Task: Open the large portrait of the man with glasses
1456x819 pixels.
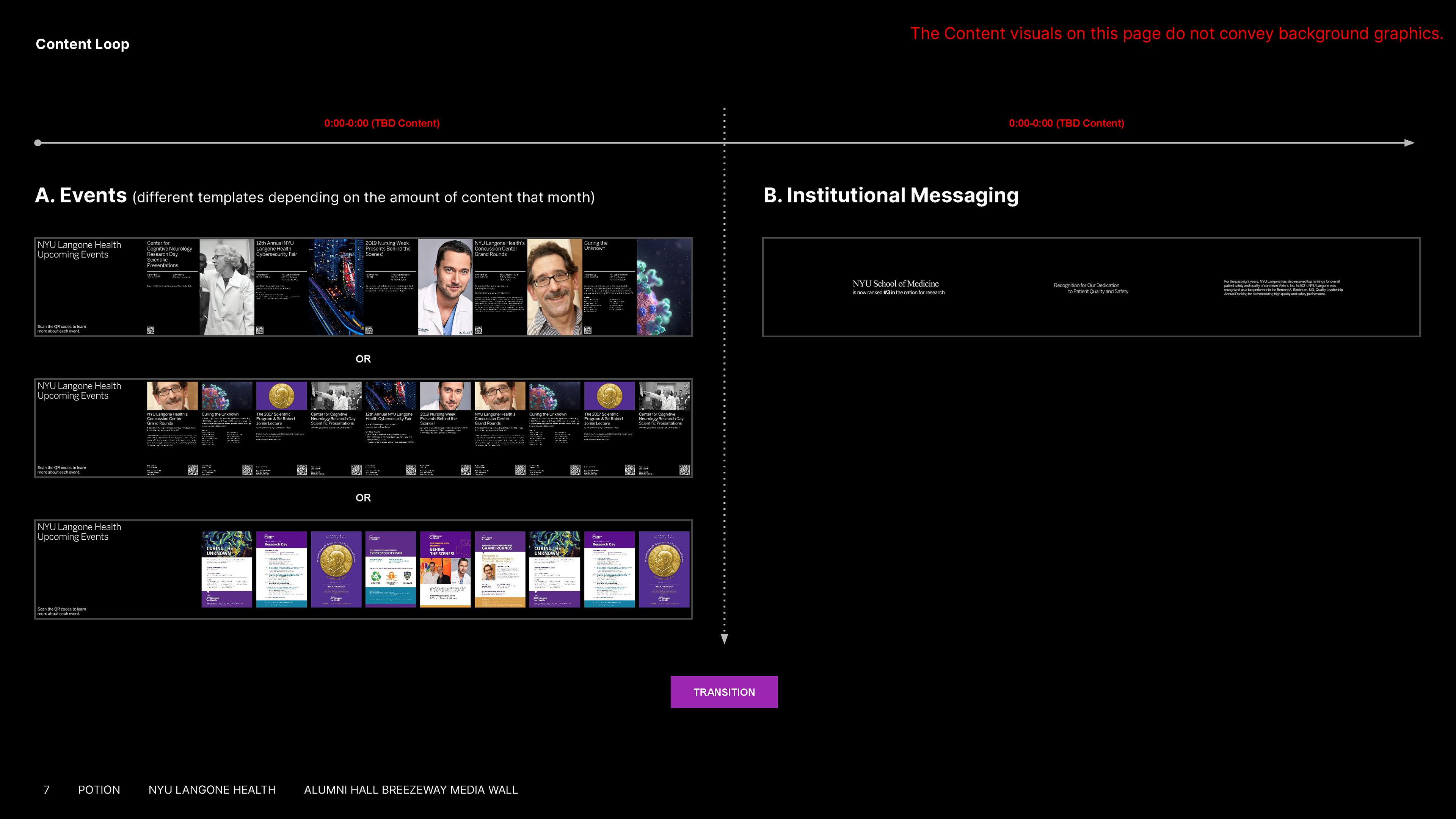Action: (554, 287)
